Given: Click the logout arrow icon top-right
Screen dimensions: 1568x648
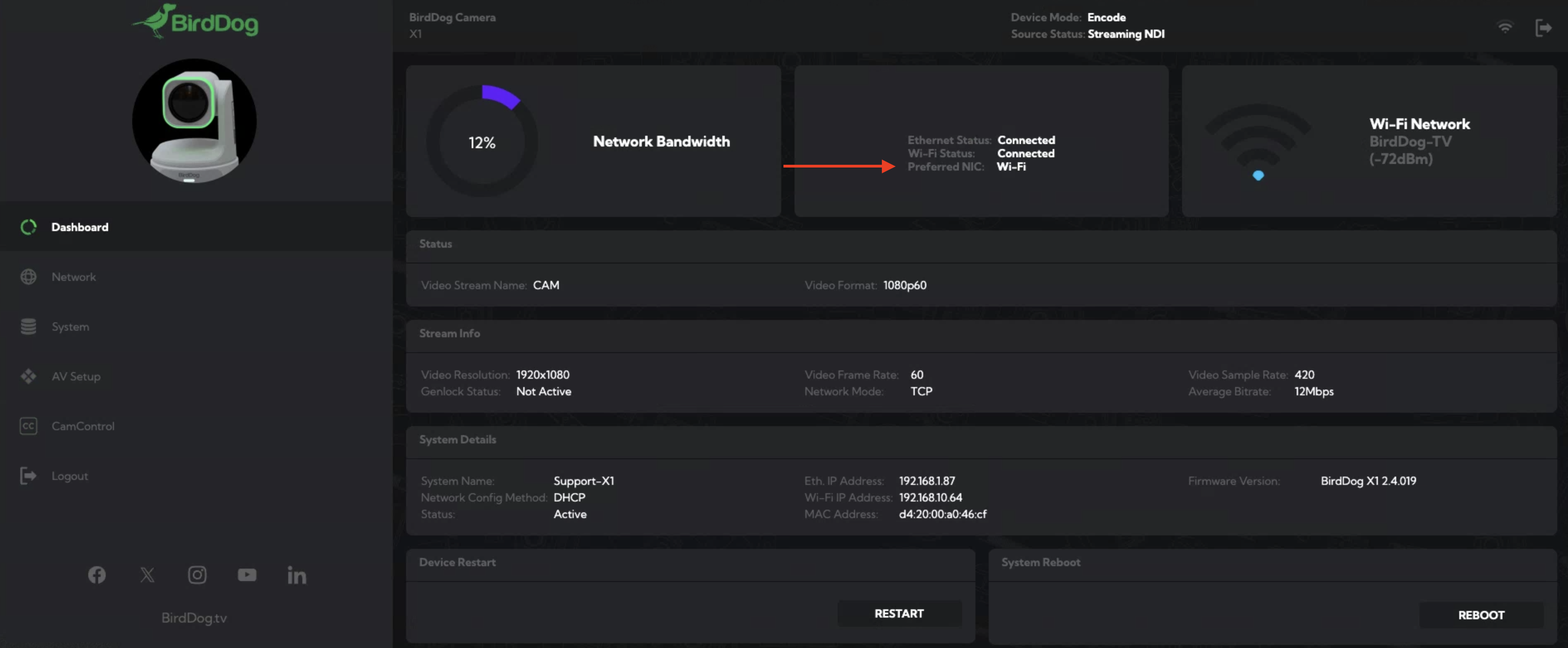Looking at the screenshot, I should (1543, 28).
